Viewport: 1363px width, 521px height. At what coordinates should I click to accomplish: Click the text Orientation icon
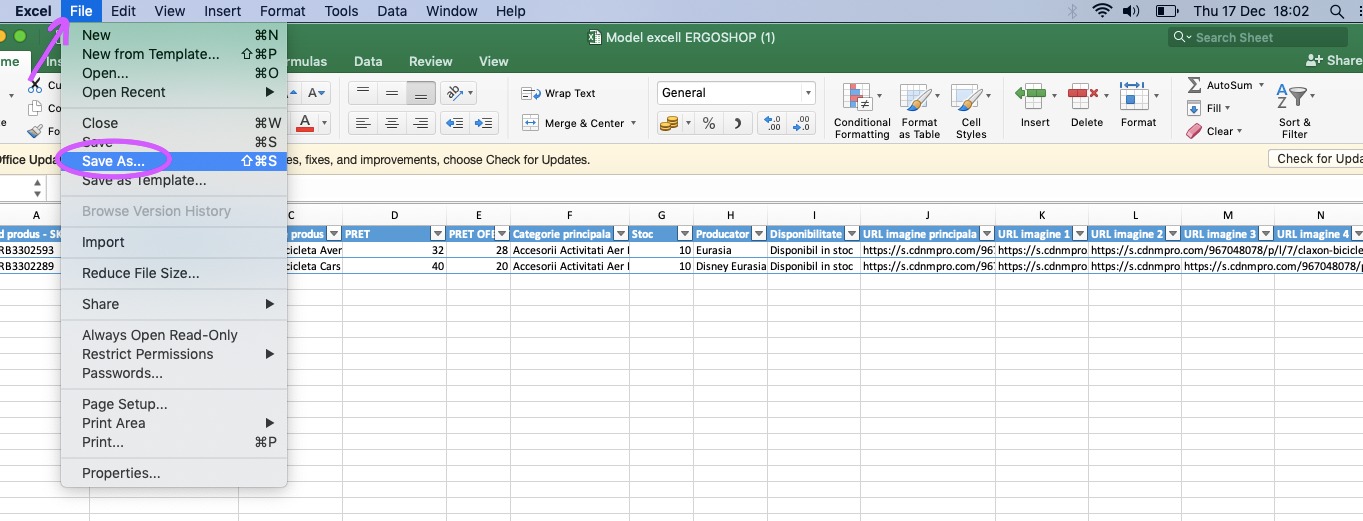tap(455, 93)
